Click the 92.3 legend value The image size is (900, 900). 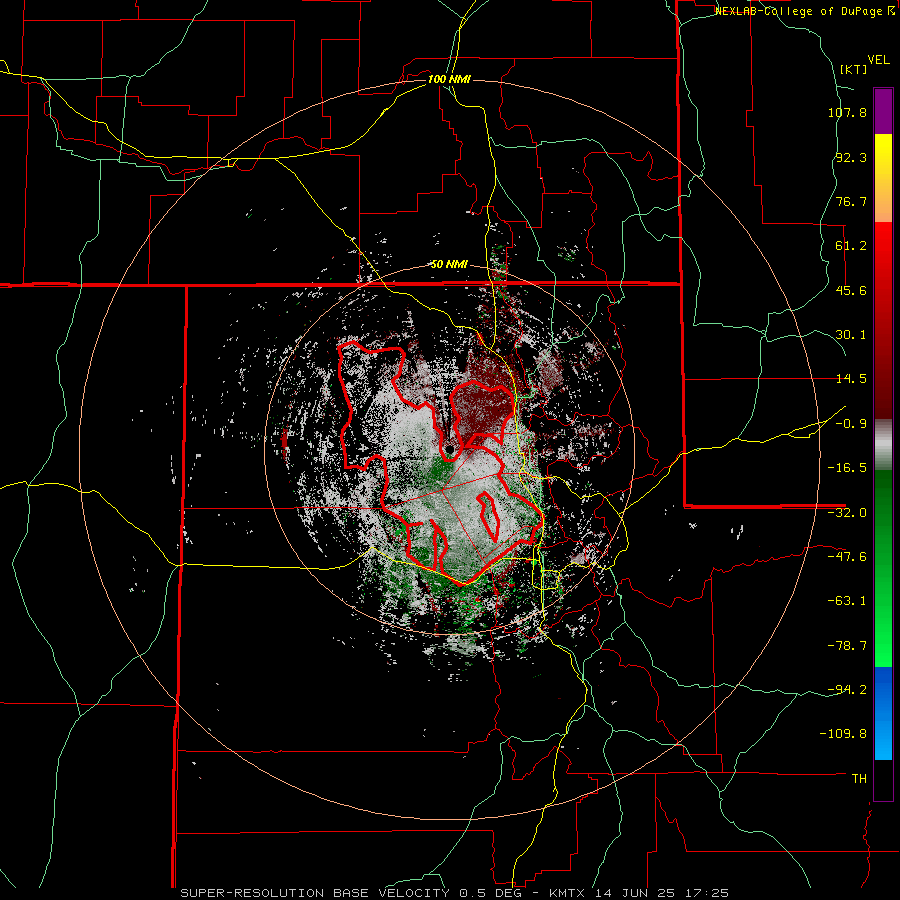[851, 157]
